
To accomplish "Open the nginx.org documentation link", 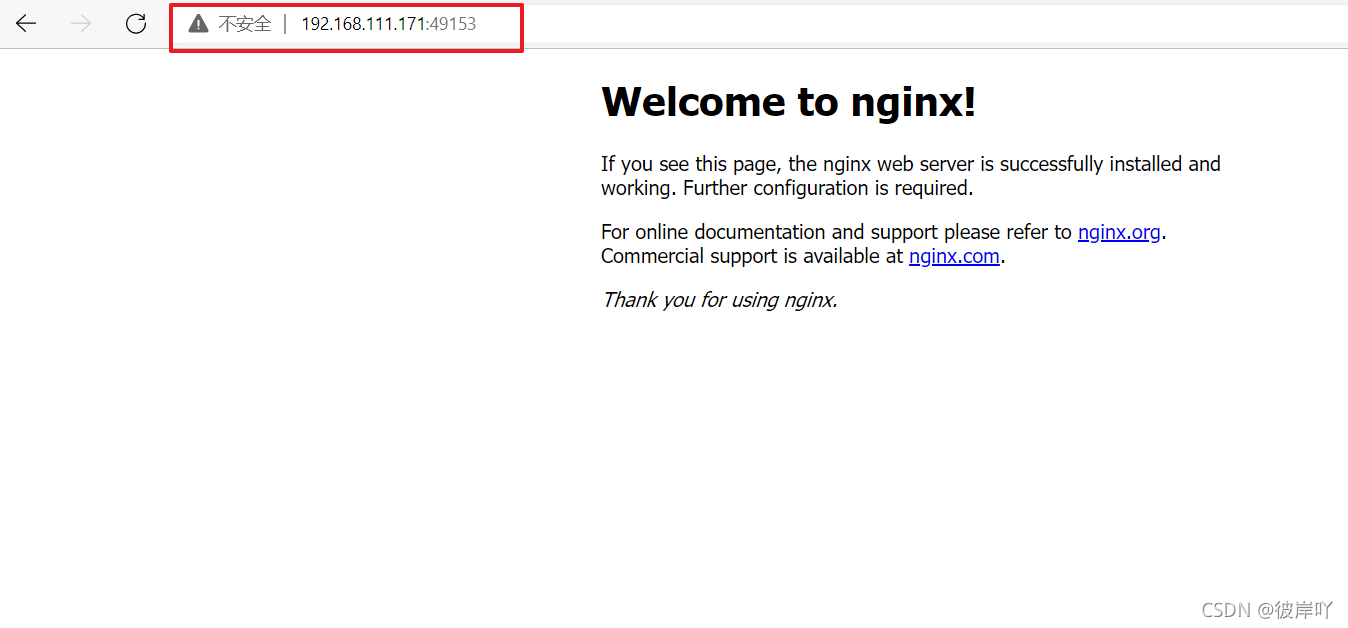I will coord(1119,232).
